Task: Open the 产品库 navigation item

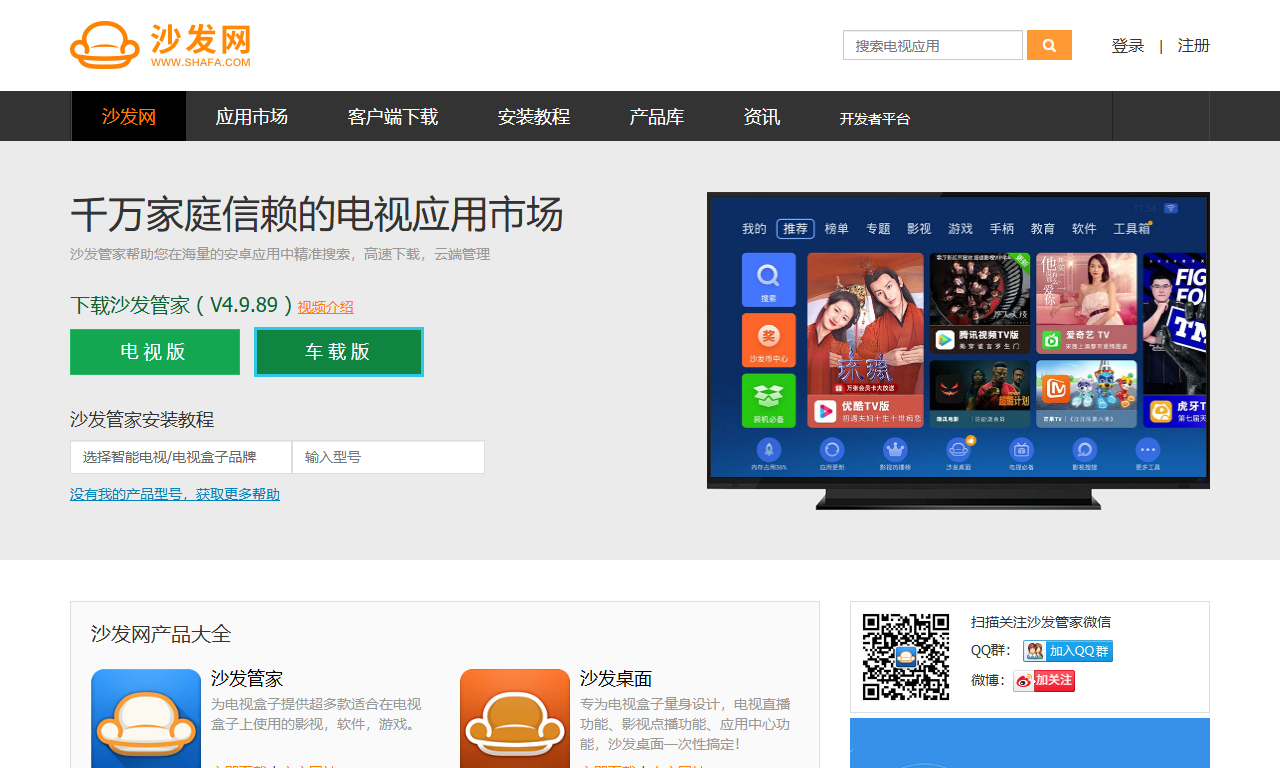Action: (657, 116)
